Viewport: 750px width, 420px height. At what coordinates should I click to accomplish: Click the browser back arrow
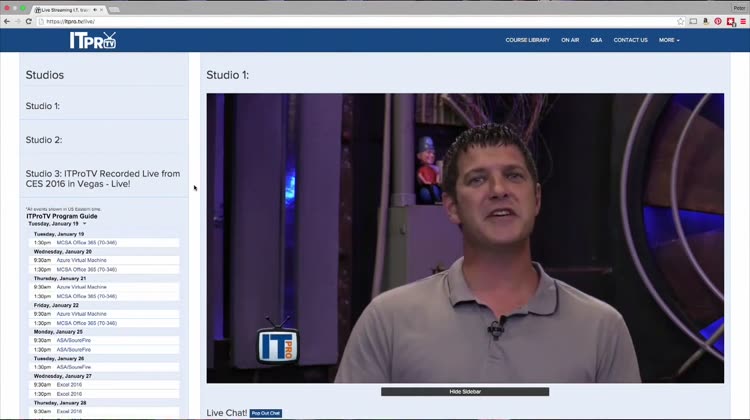7,22
